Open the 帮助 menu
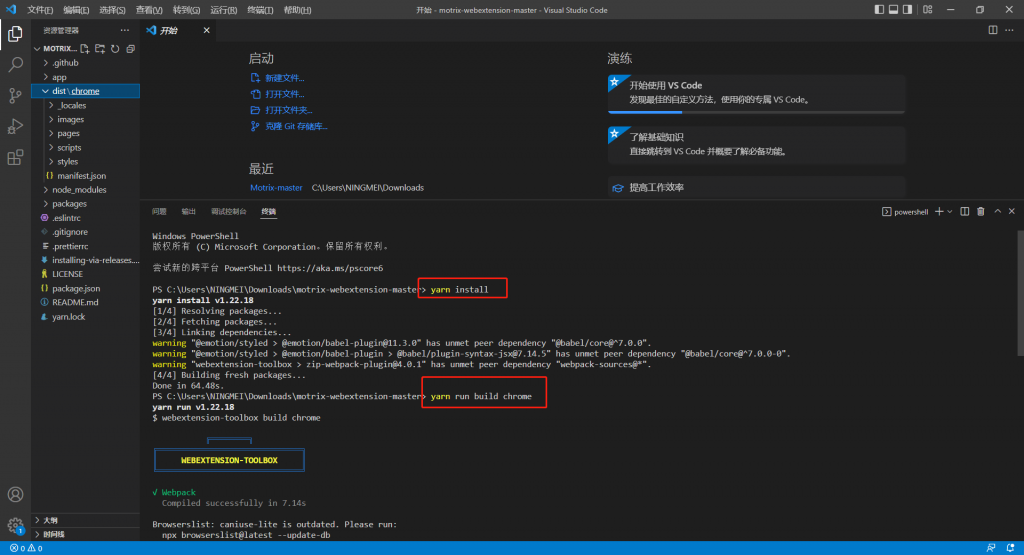This screenshot has height=555, width=1024. [297, 10]
